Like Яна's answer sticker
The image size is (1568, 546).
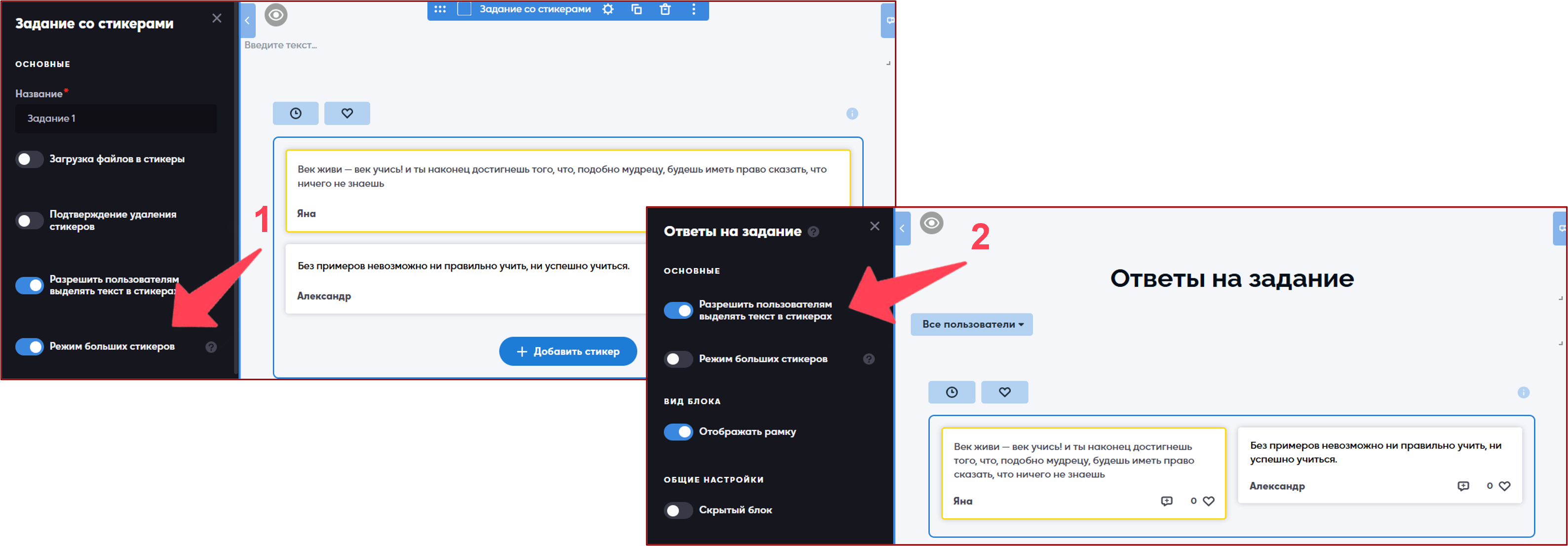[1209, 501]
